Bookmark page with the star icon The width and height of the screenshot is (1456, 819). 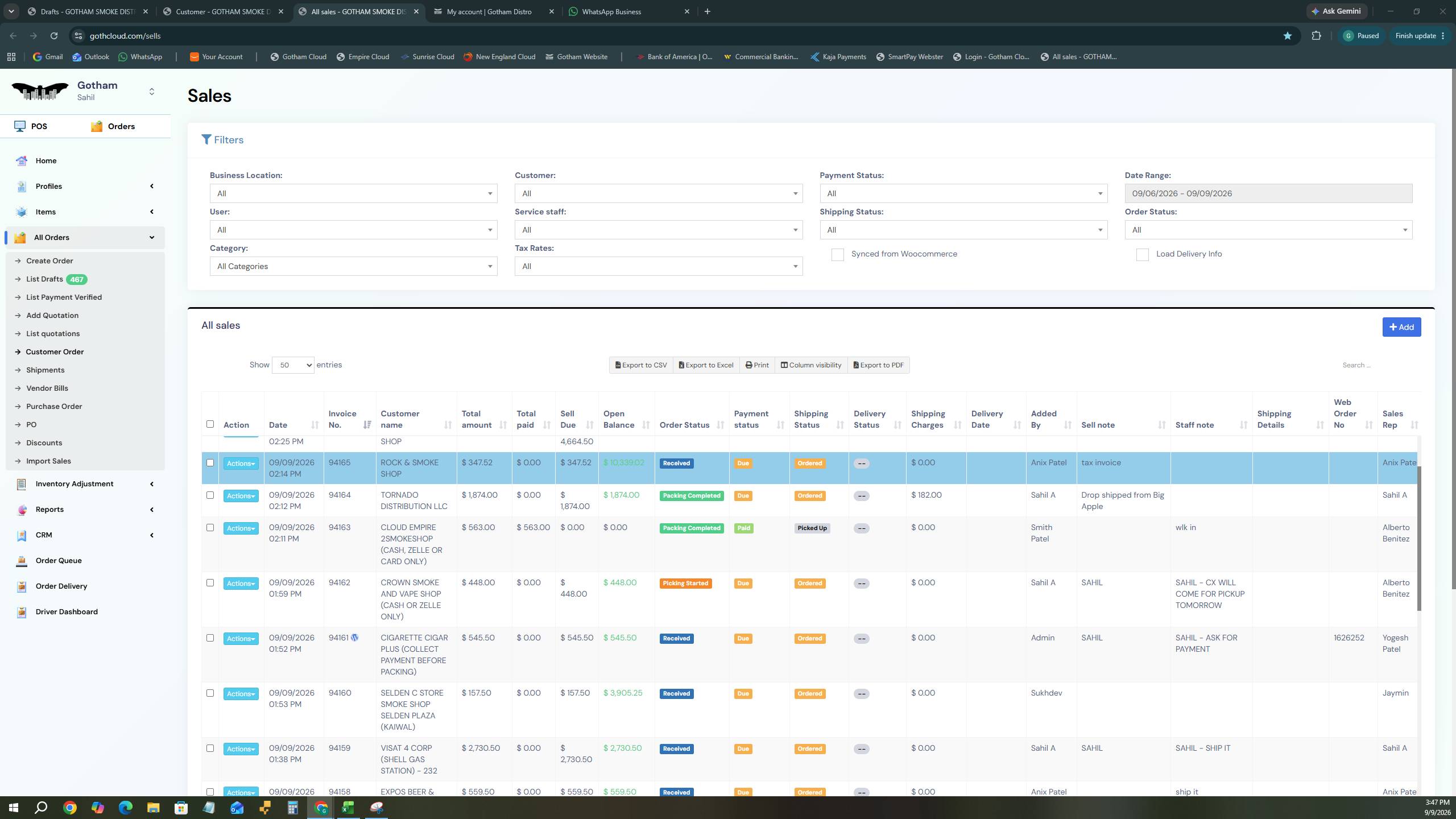[x=1287, y=36]
